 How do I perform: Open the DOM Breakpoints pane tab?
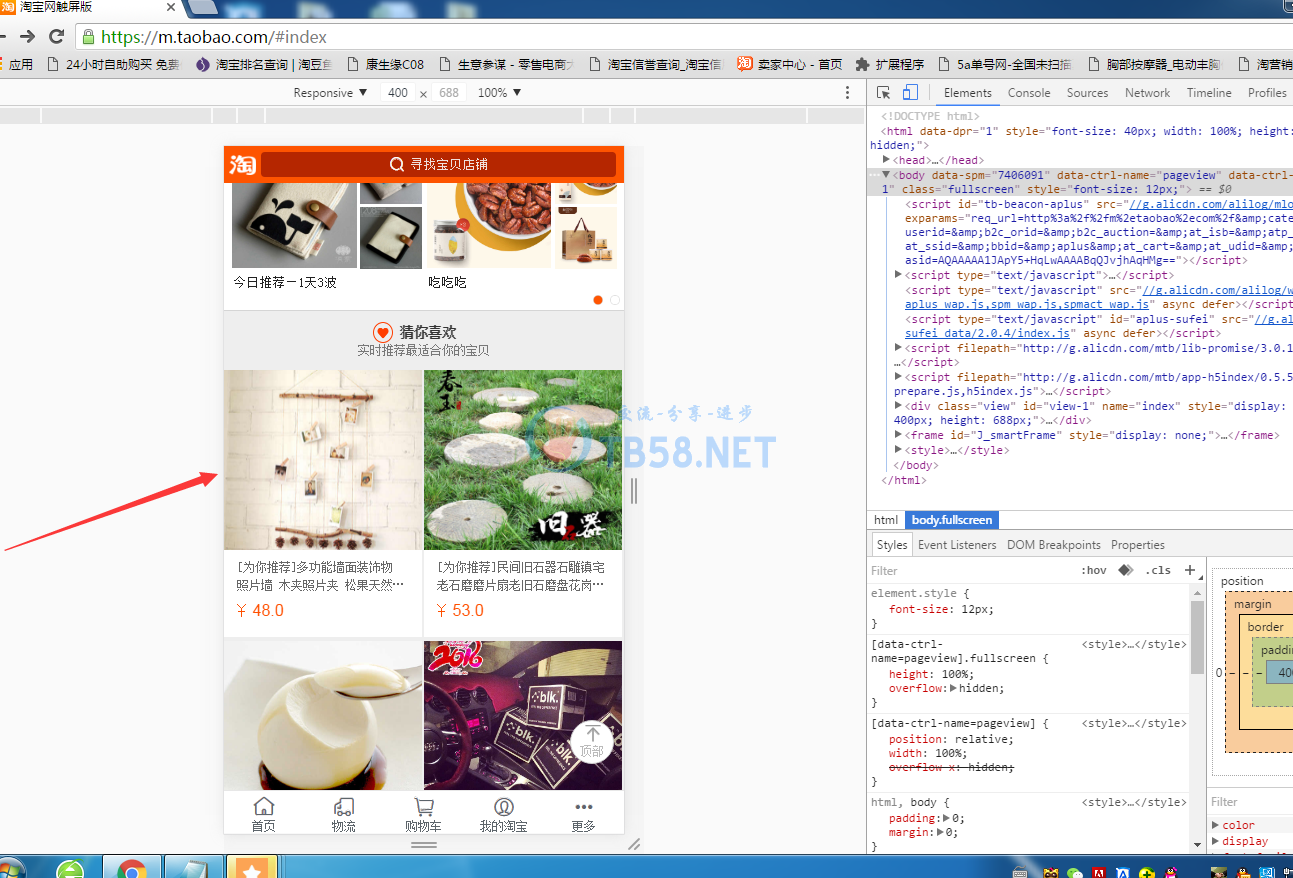pos(1053,545)
